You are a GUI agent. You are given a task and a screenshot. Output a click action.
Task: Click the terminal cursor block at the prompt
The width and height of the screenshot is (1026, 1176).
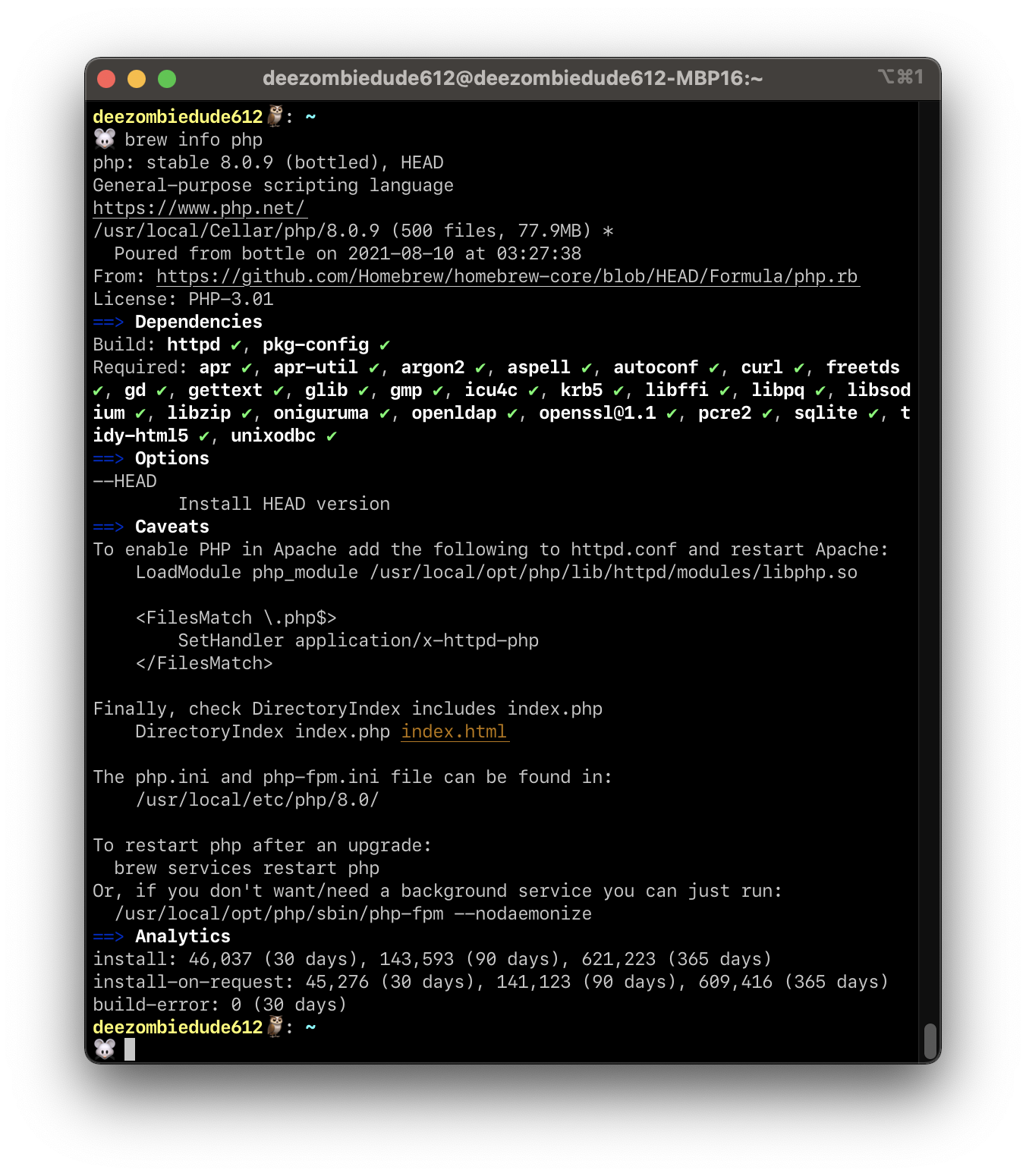pyautogui.click(x=130, y=1049)
